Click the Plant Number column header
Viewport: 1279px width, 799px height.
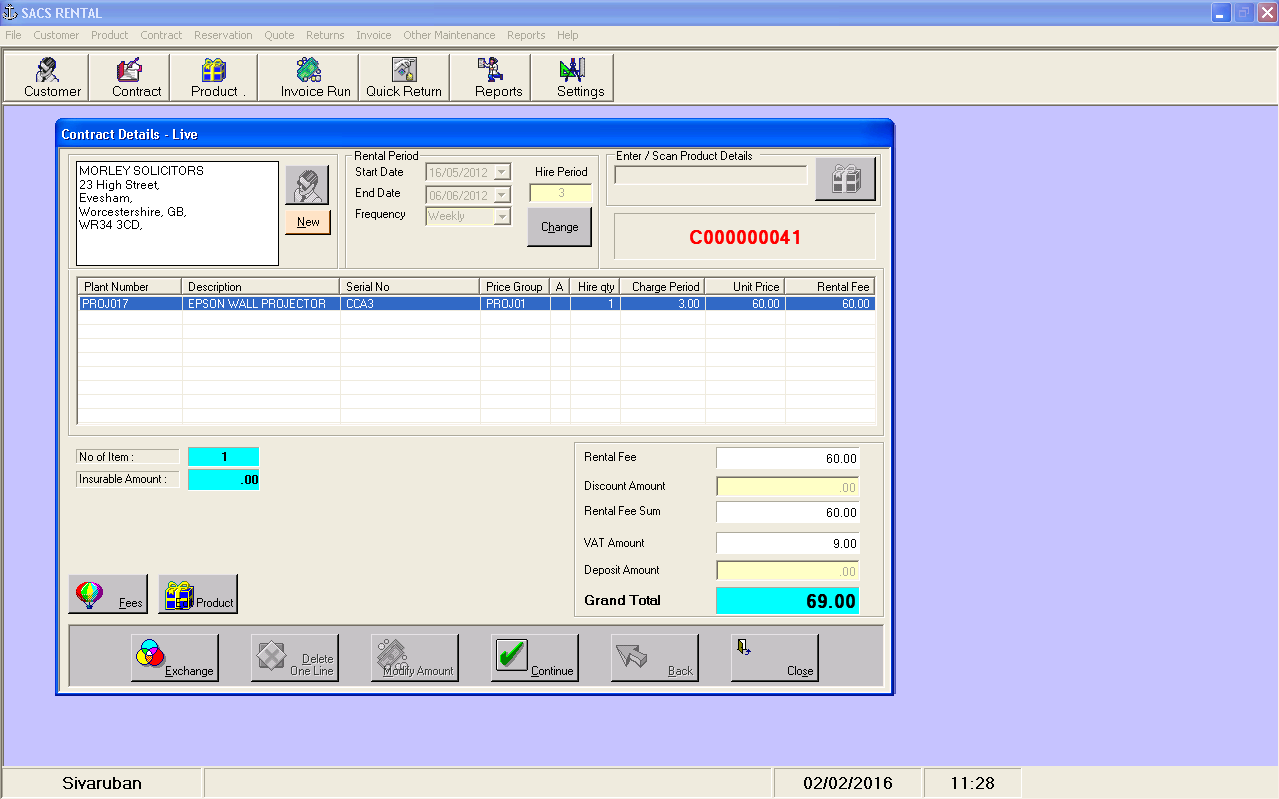pyautogui.click(x=130, y=287)
